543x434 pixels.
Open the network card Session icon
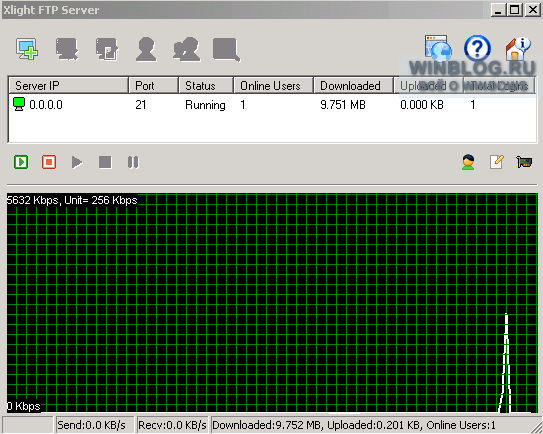[x=524, y=162]
